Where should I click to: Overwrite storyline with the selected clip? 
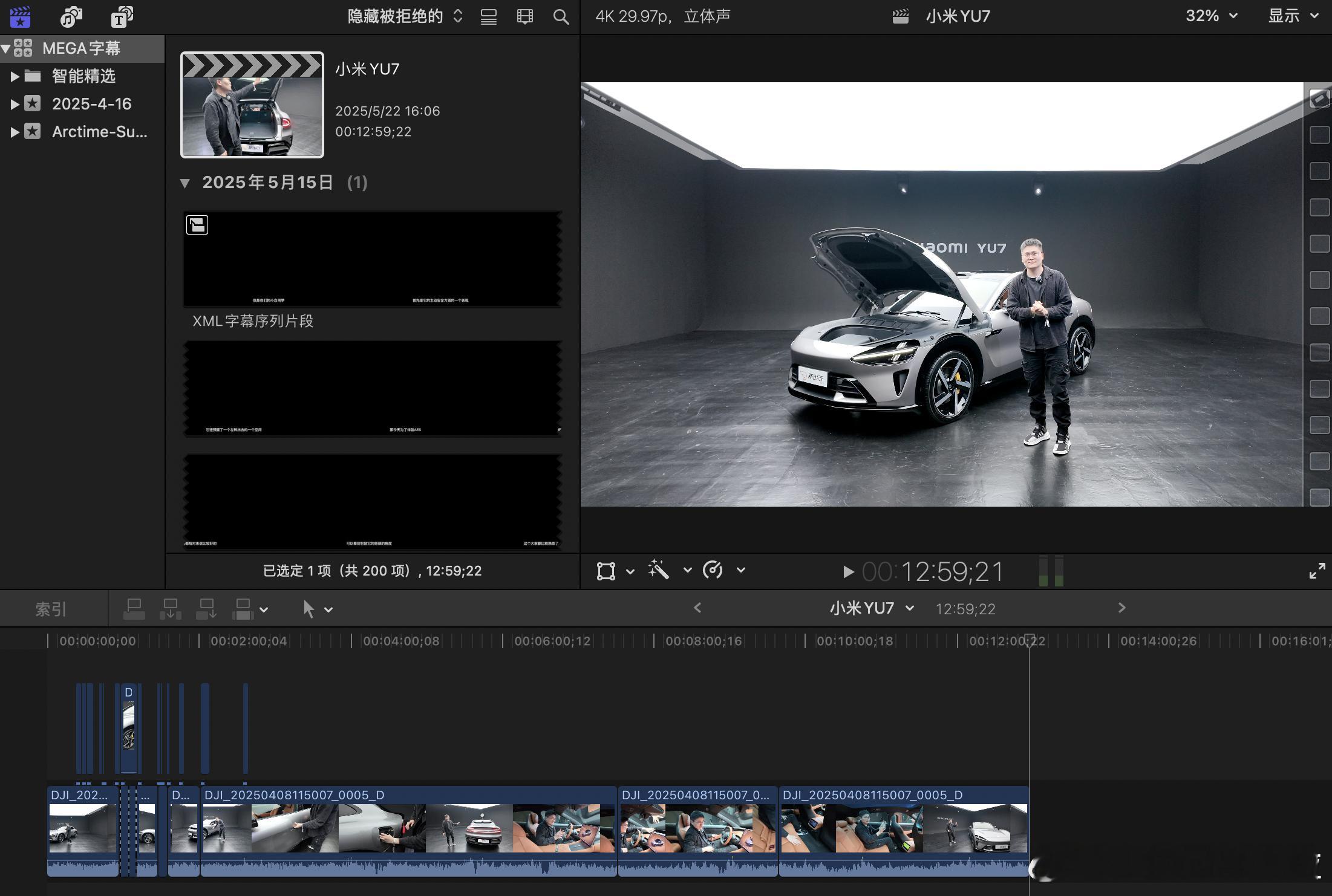click(x=243, y=609)
